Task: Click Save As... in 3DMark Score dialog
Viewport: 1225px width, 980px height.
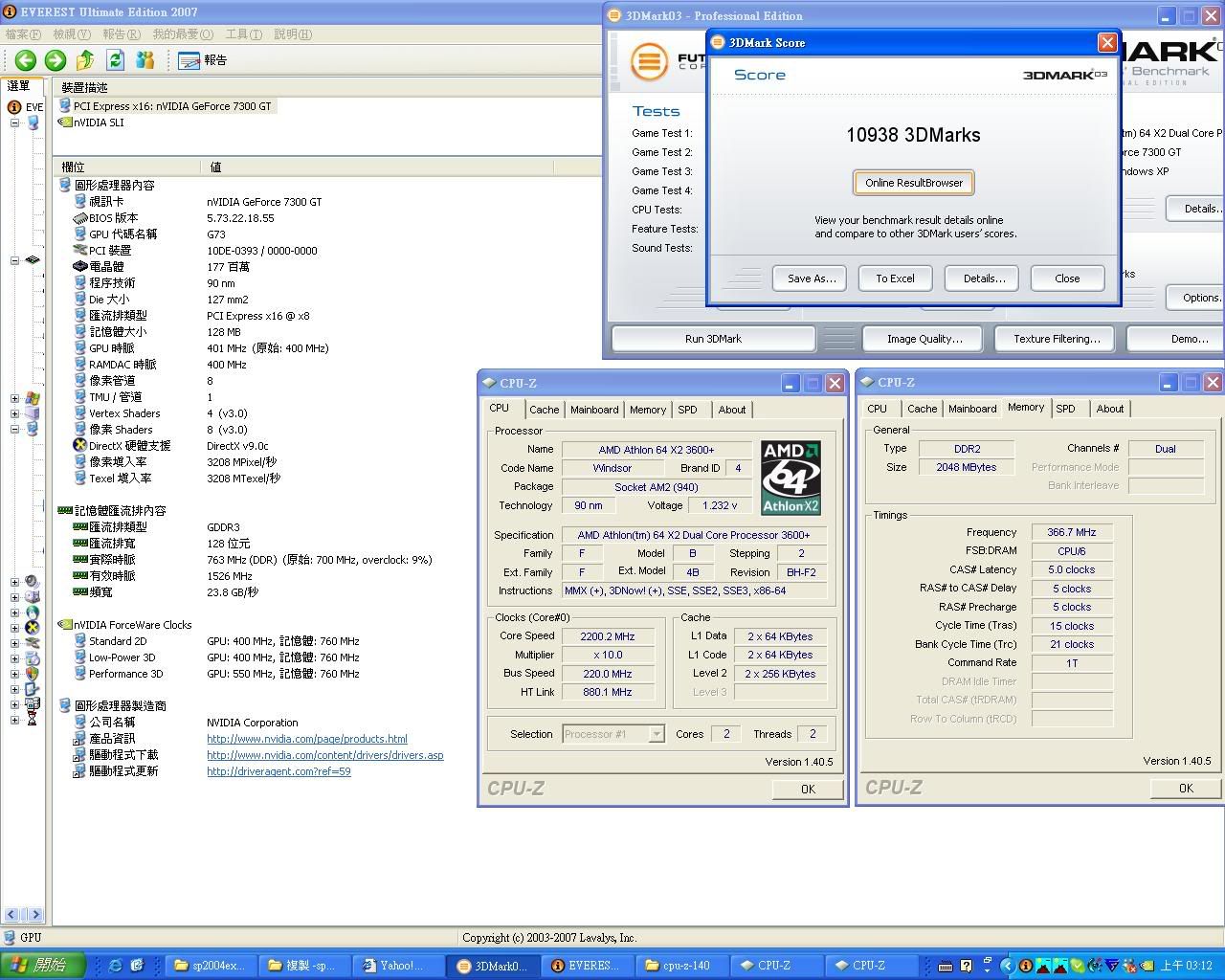Action: coord(812,278)
